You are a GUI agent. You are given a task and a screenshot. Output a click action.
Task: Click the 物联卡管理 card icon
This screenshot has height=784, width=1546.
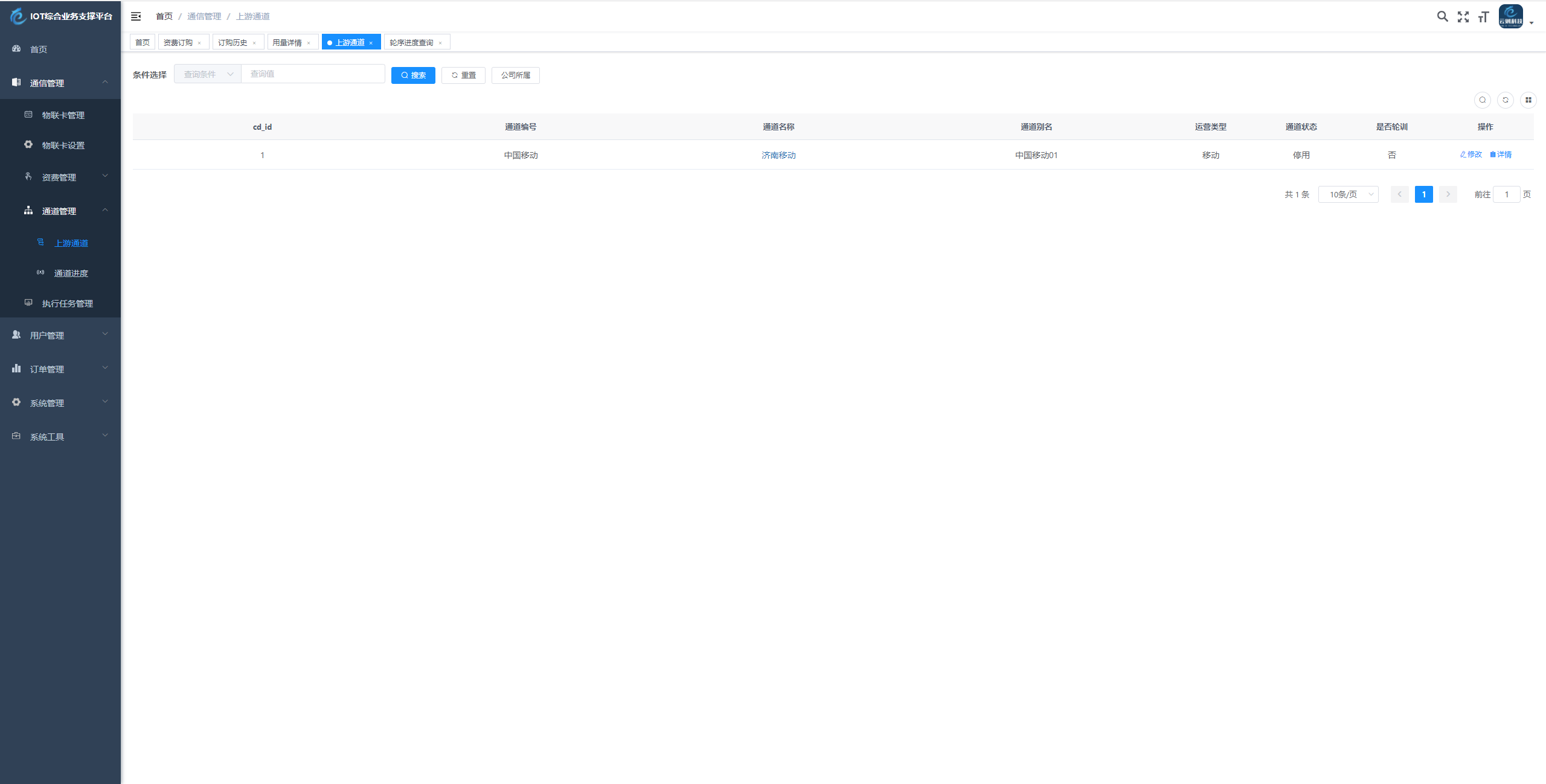[28, 114]
